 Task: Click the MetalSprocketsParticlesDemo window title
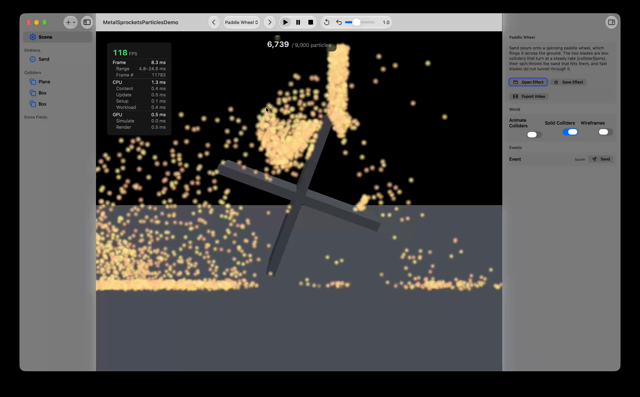[x=140, y=22]
